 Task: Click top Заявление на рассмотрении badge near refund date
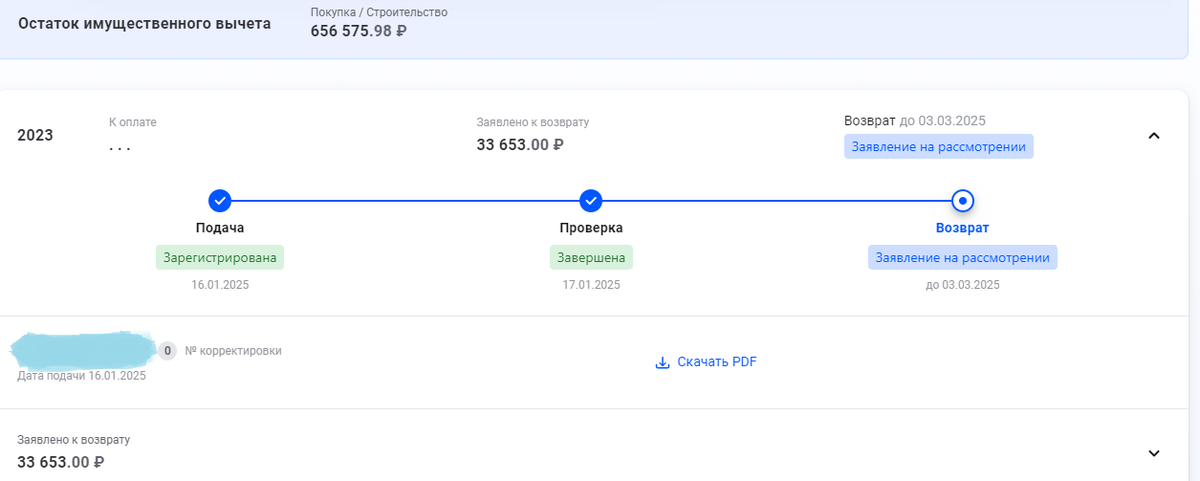(938, 147)
